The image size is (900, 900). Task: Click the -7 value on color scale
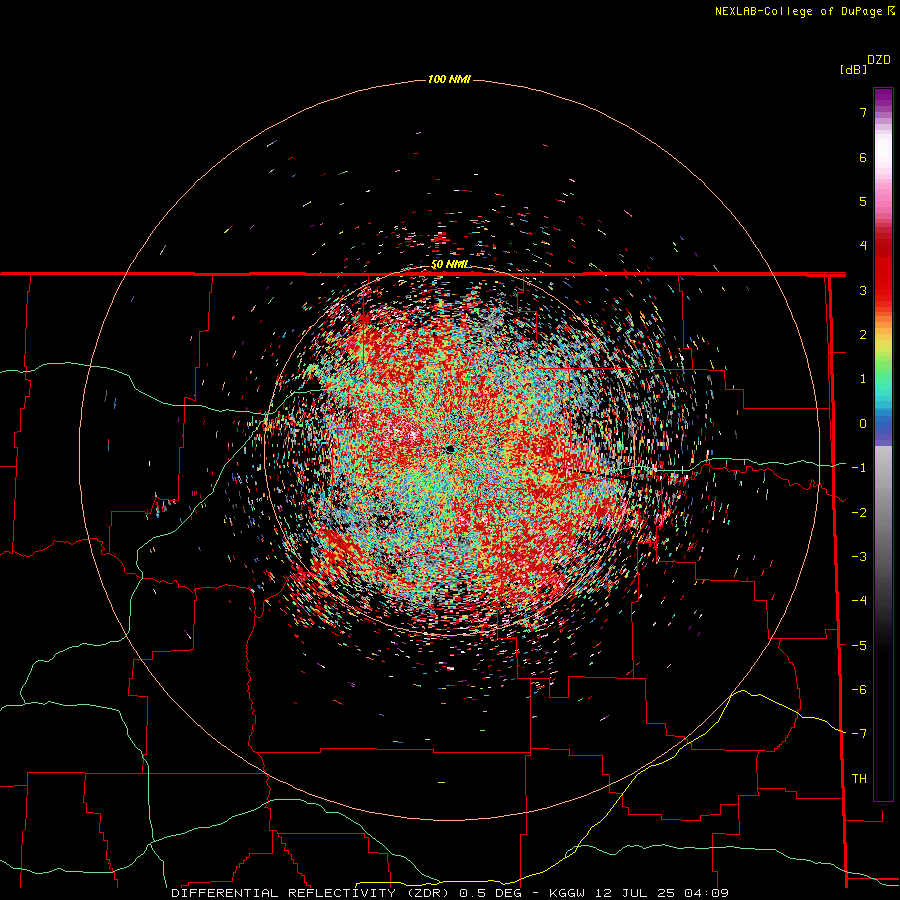(x=859, y=734)
